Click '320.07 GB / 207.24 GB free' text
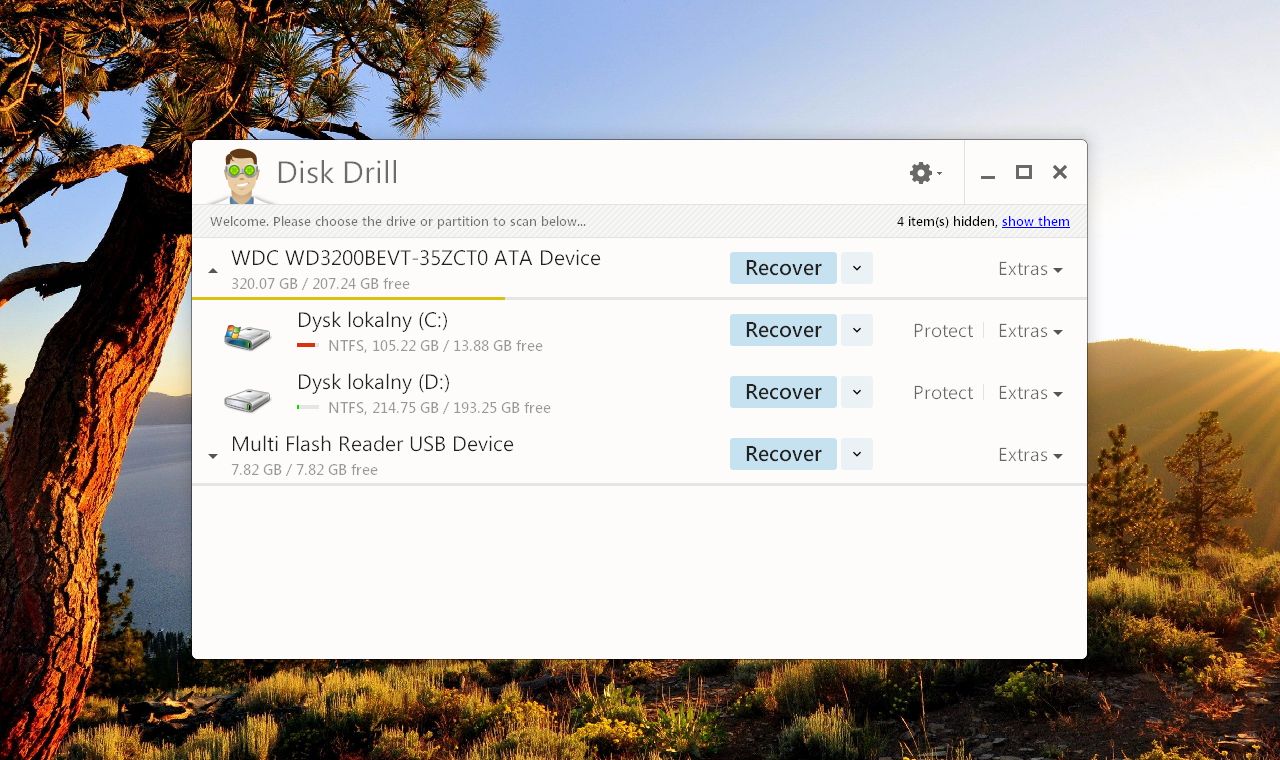 (x=320, y=284)
